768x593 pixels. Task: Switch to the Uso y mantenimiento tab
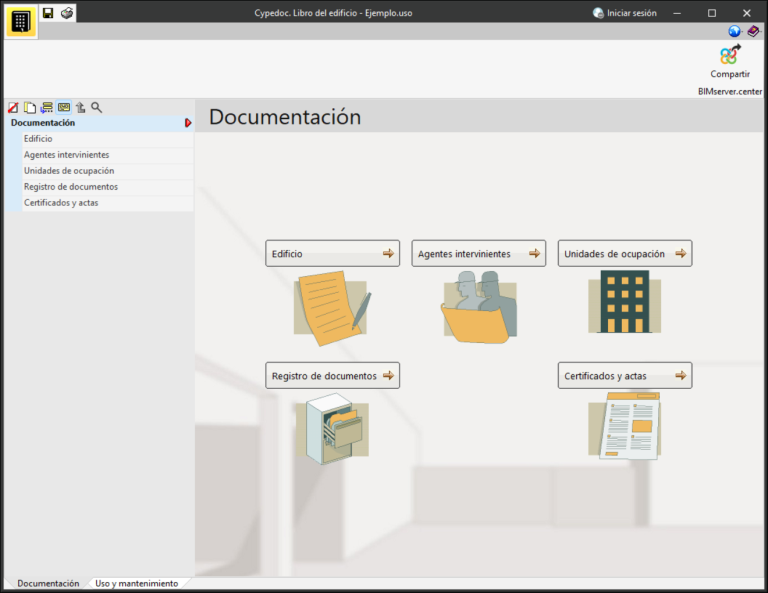136,583
